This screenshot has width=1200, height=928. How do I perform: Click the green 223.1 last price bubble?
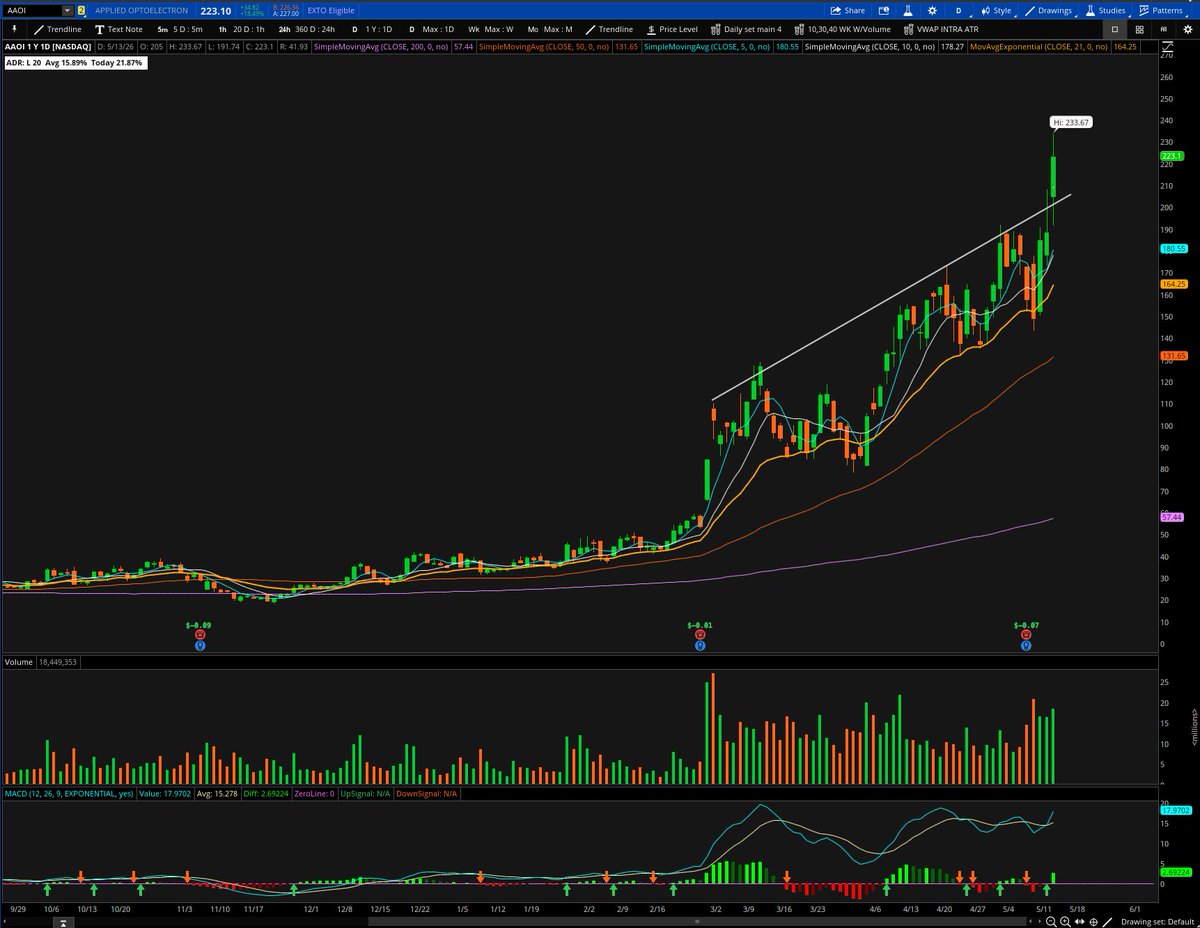click(x=1172, y=157)
